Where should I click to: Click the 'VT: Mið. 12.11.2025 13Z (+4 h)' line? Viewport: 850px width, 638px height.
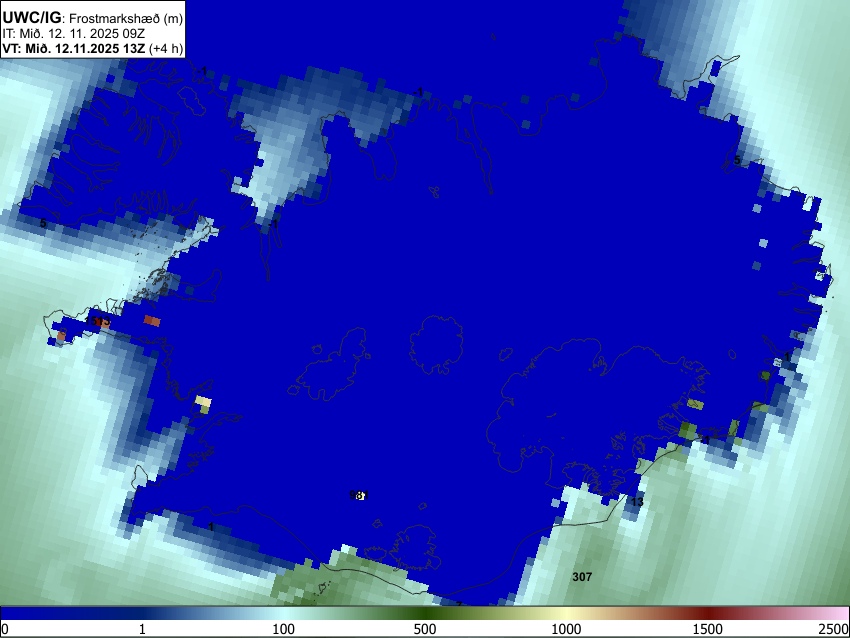coord(93,48)
